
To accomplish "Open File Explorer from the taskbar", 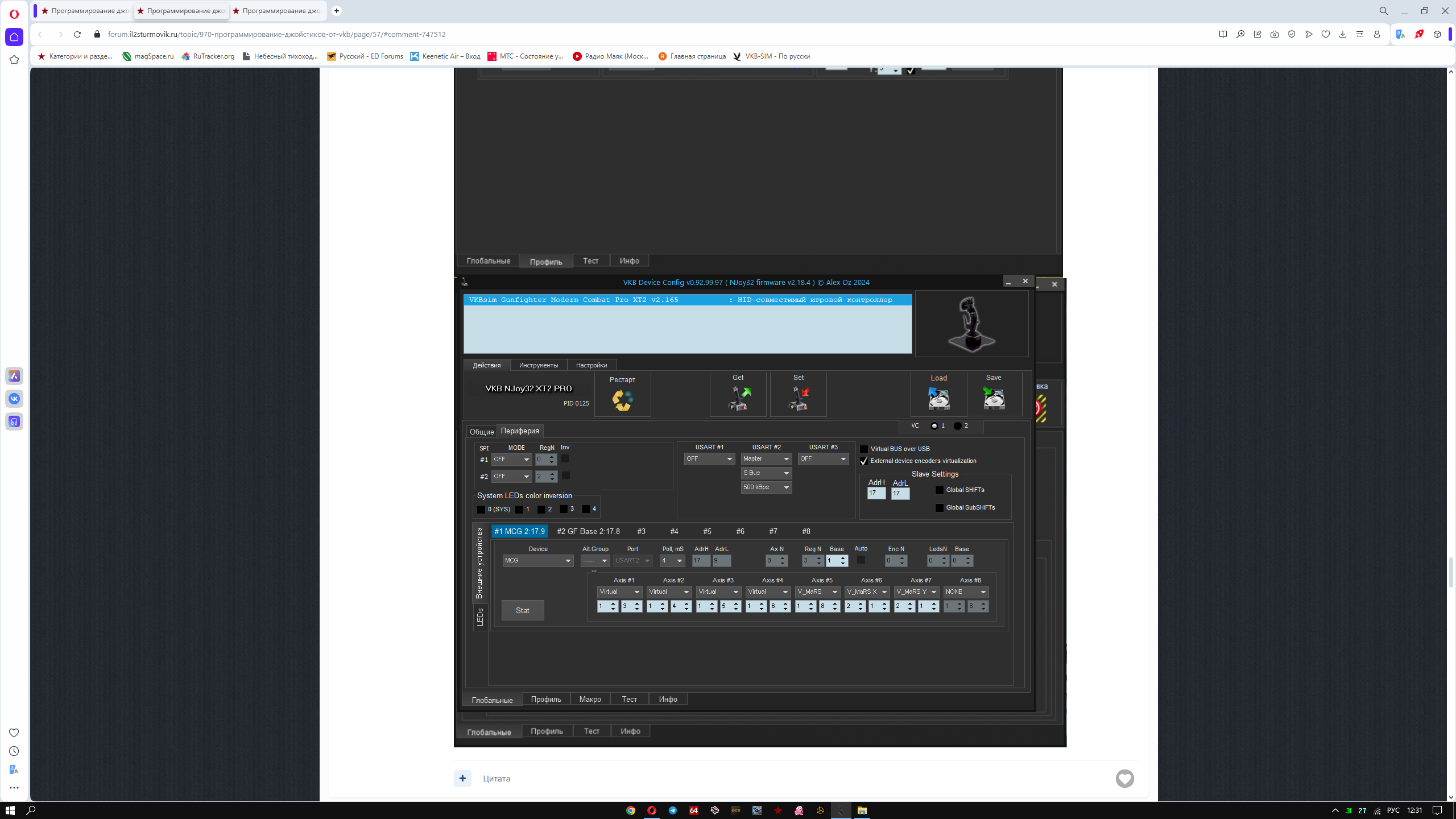I will pos(862,810).
